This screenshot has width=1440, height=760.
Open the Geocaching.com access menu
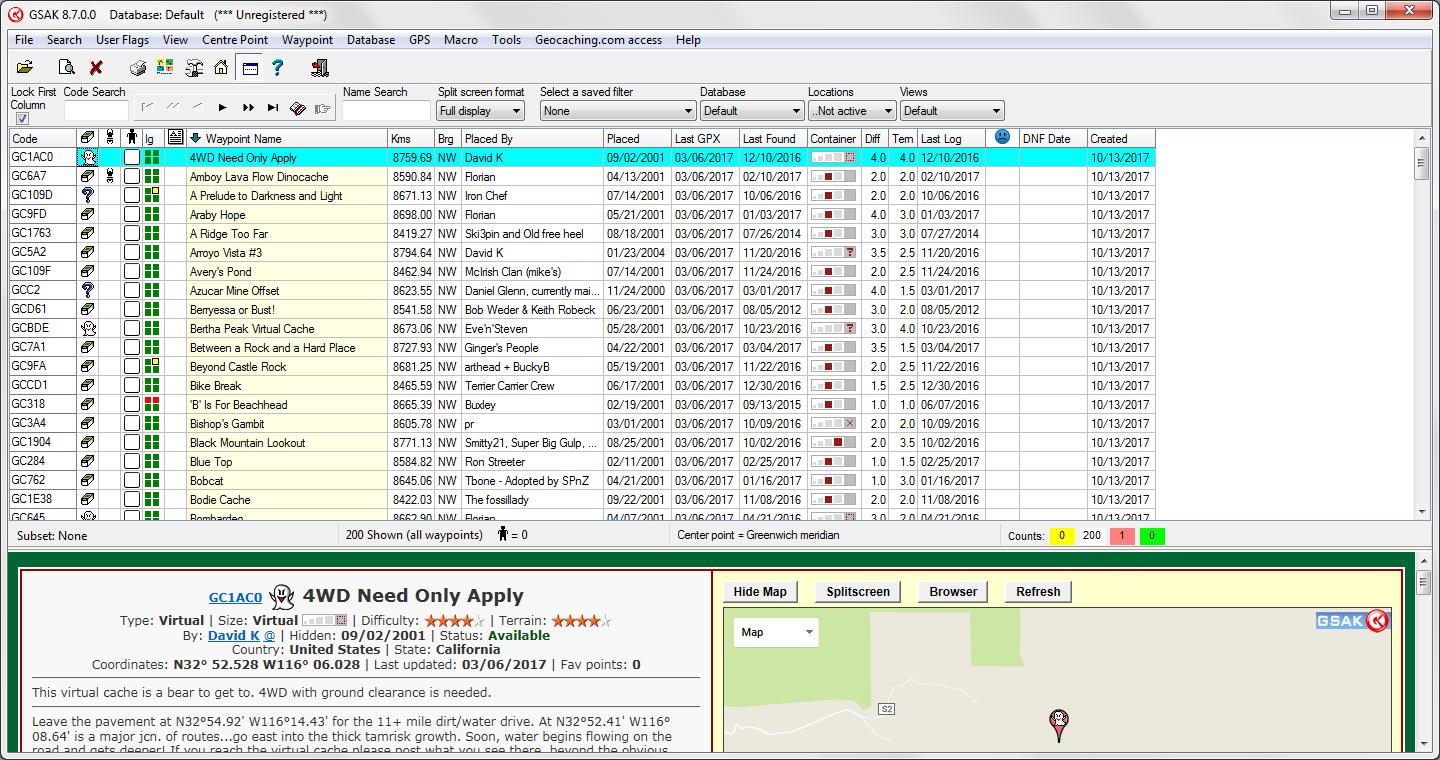coord(598,40)
